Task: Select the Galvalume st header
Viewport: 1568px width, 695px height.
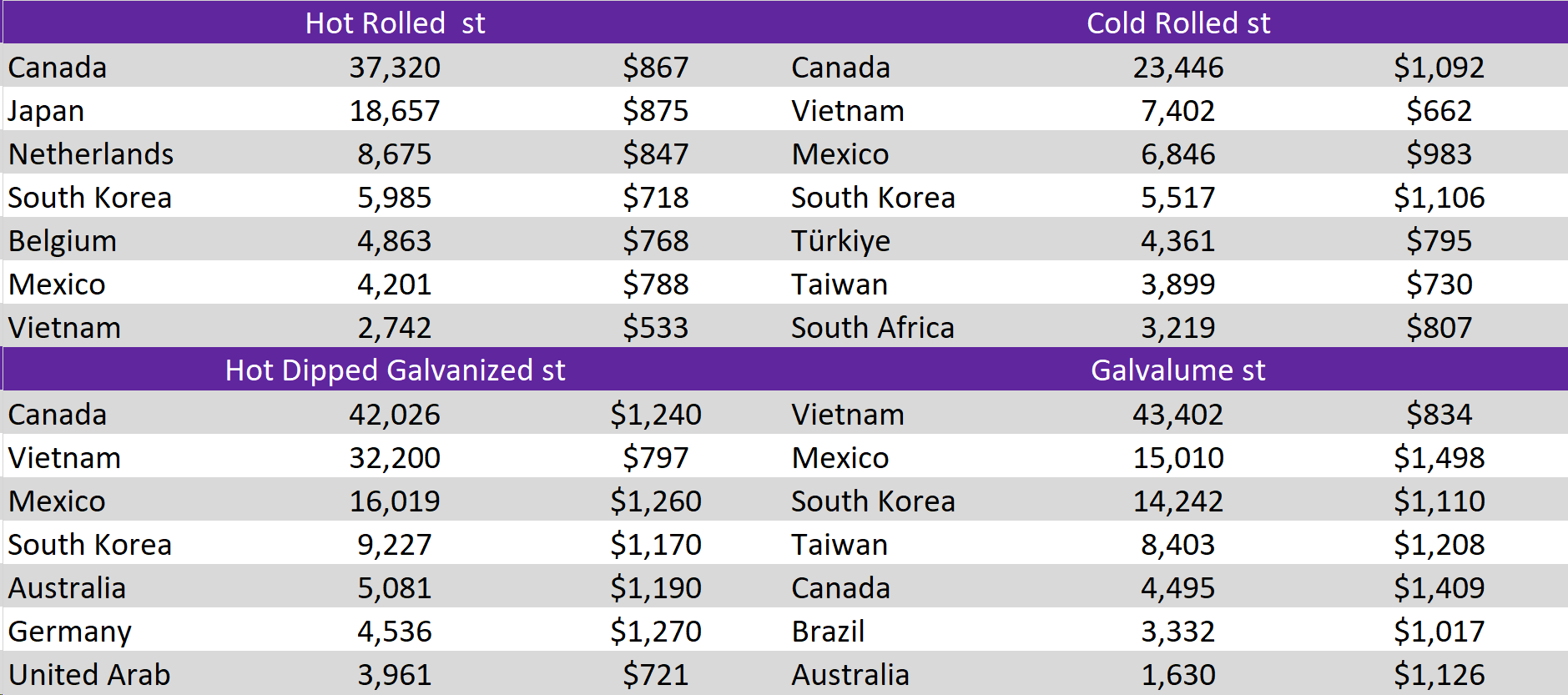Action: (1177, 370)
